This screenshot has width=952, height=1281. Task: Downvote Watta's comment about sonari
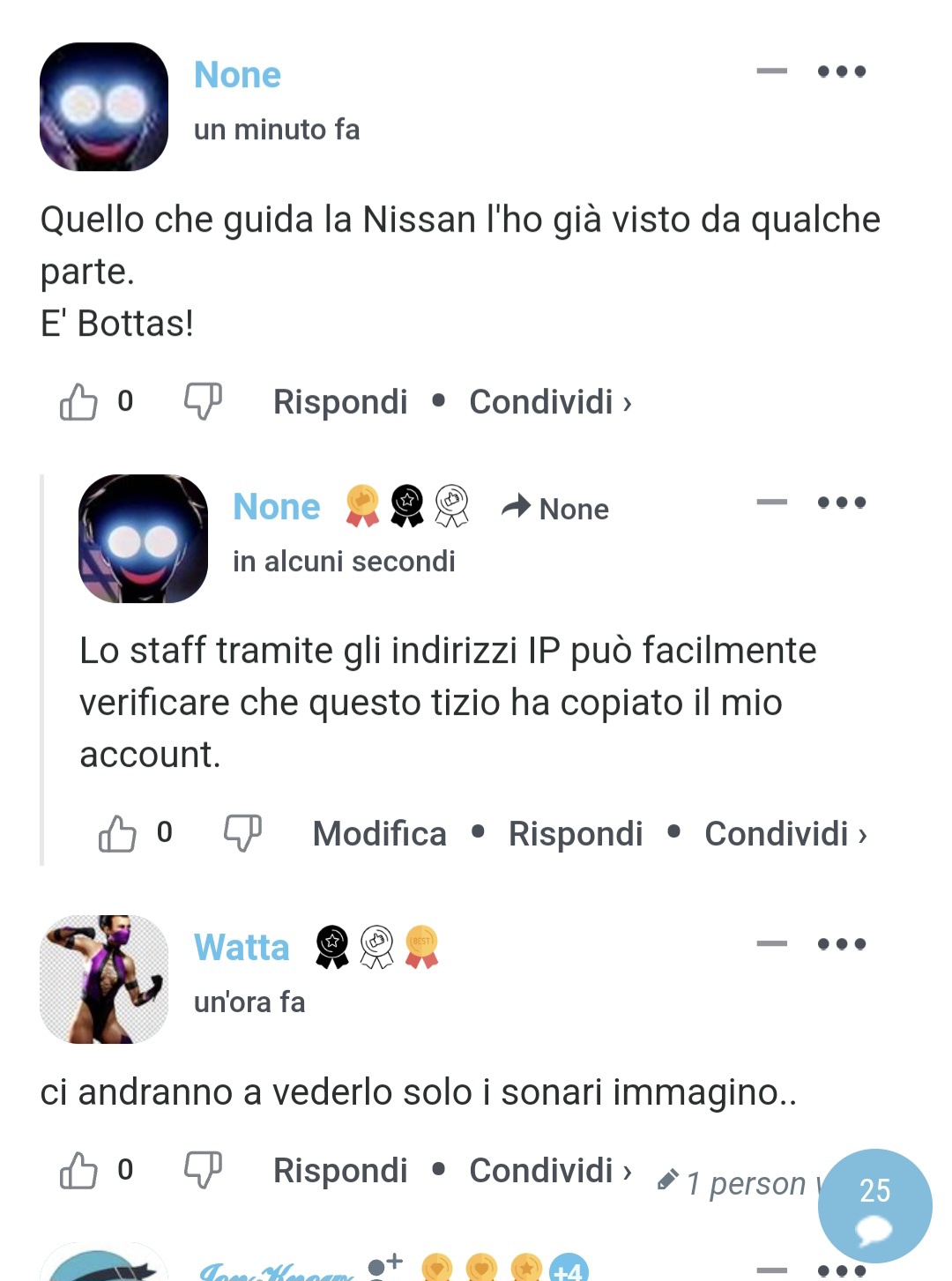[x=203, y=1171]
